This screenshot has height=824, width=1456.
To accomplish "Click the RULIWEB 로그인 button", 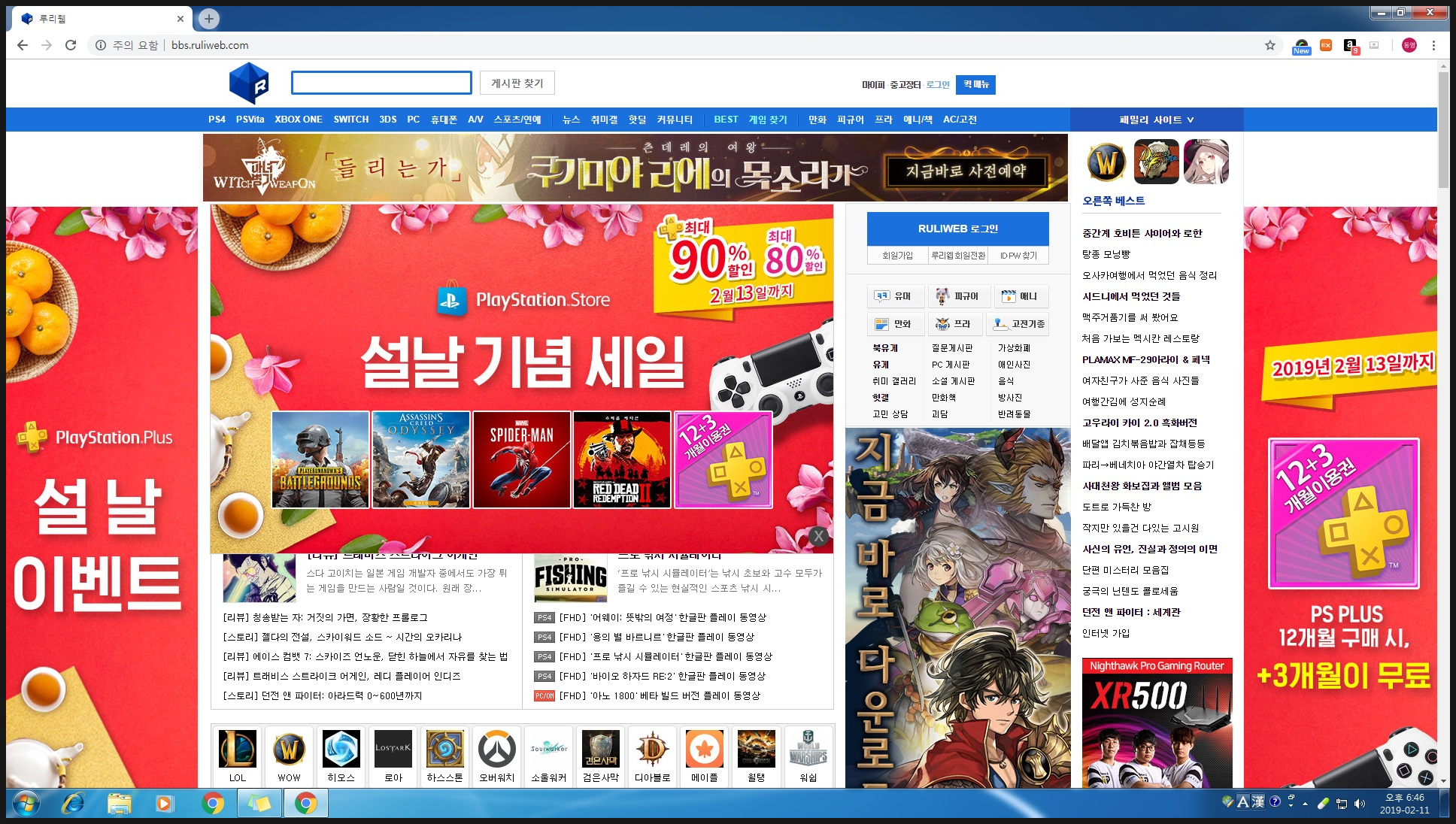I will pos(957,229).
